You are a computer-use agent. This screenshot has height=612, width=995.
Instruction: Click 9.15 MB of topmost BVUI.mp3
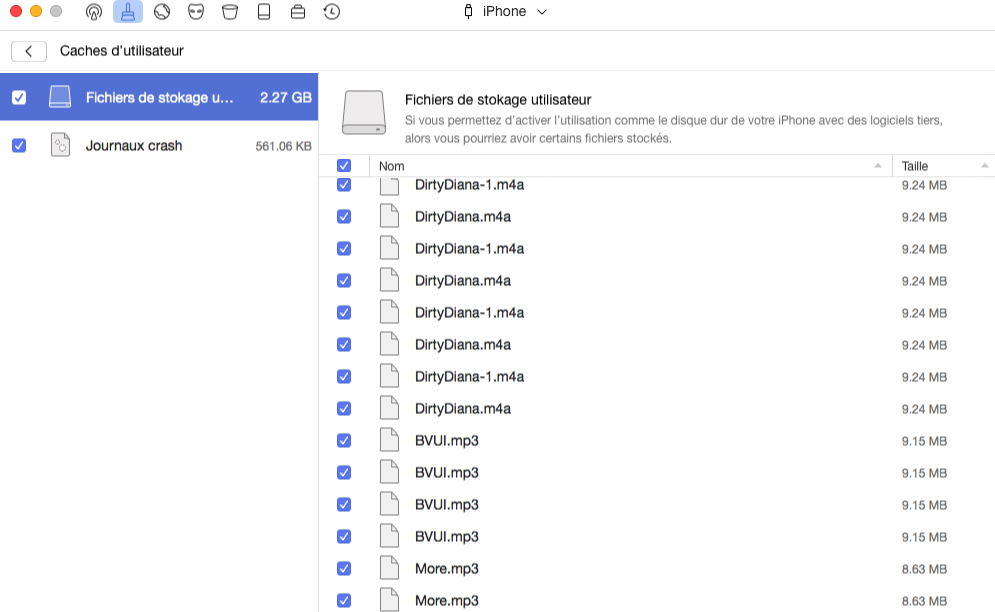click(924, 441)
